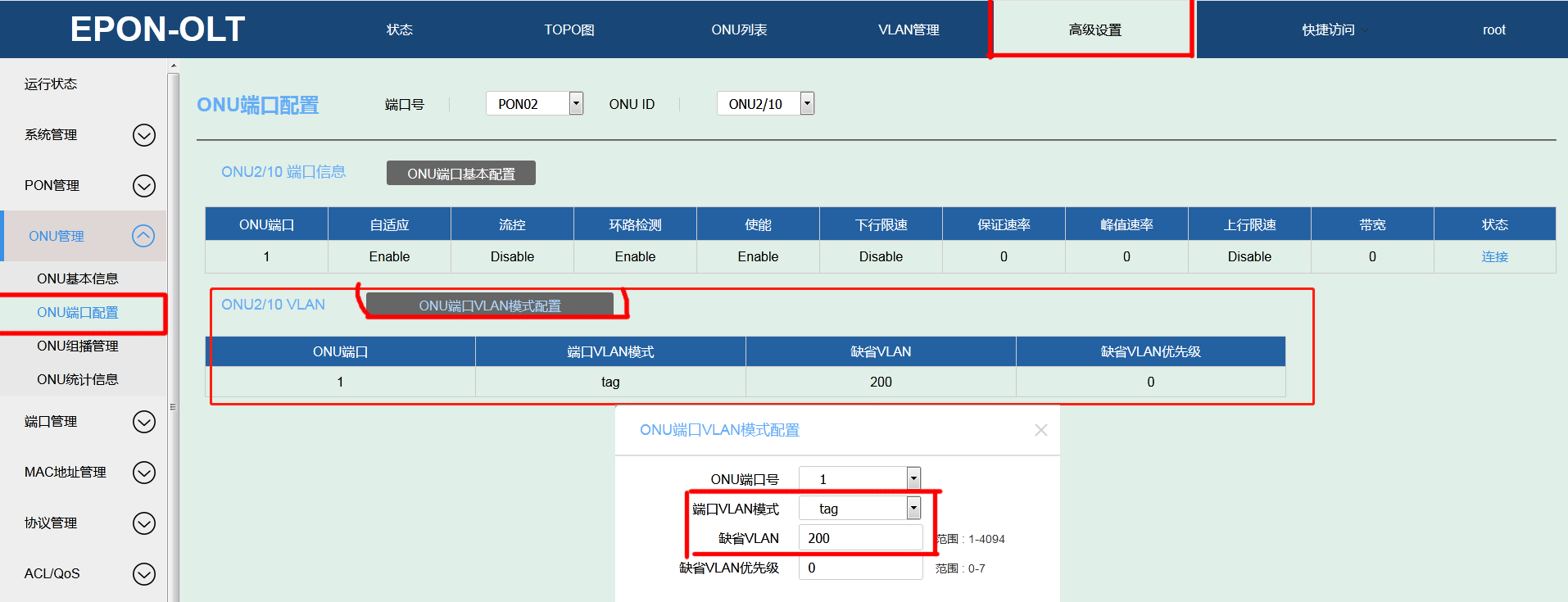This screenshot has height=602, width=1568.
Task: Collapse the ONU管理 section chevron
Action: tap(143, 237)
